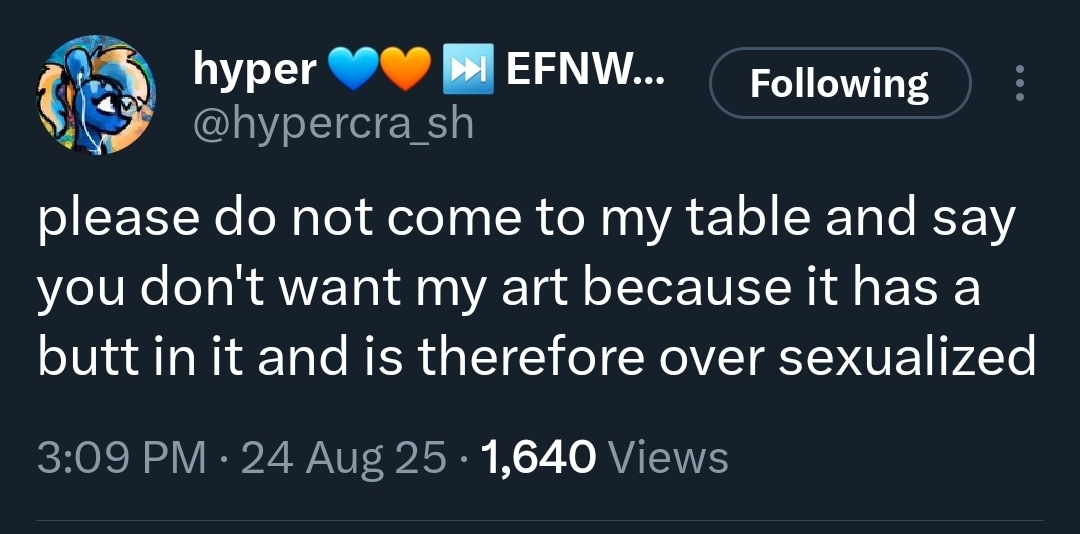Click the truncated "EFNW..." name text

[x=584, y=69]
